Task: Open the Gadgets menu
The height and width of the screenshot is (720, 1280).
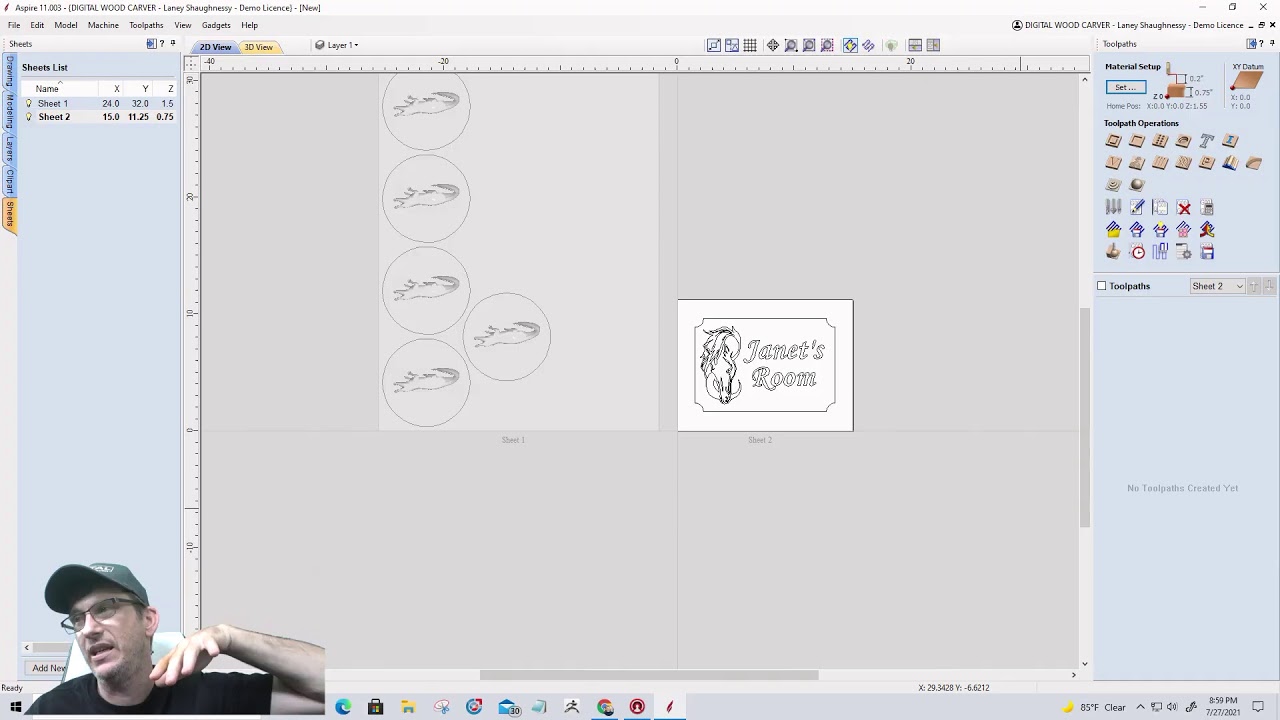Action: [216, 25]
